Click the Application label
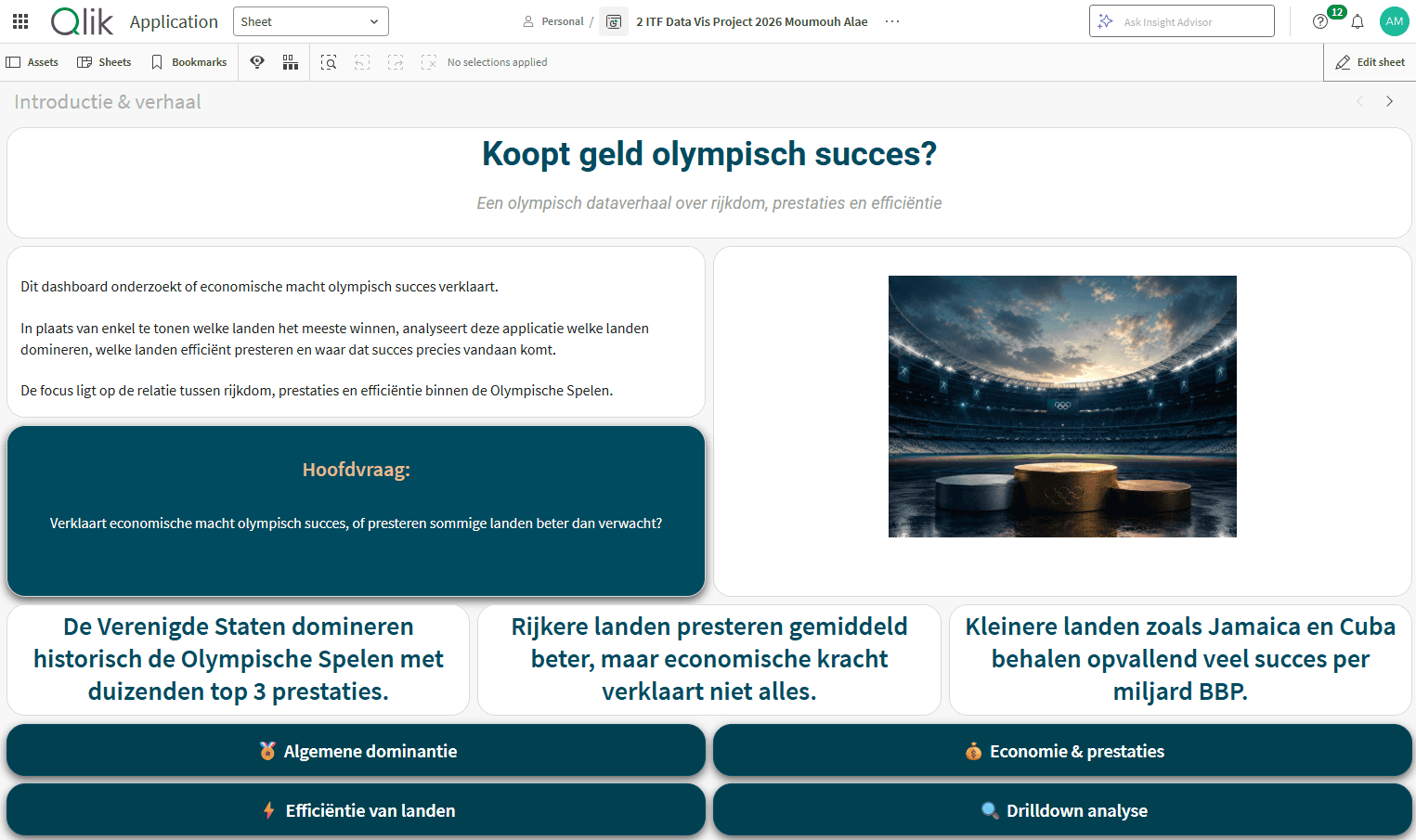Image resolution: width=1416 pixels, height=840 pixels. pyautogui.click(x=174, y=21)
